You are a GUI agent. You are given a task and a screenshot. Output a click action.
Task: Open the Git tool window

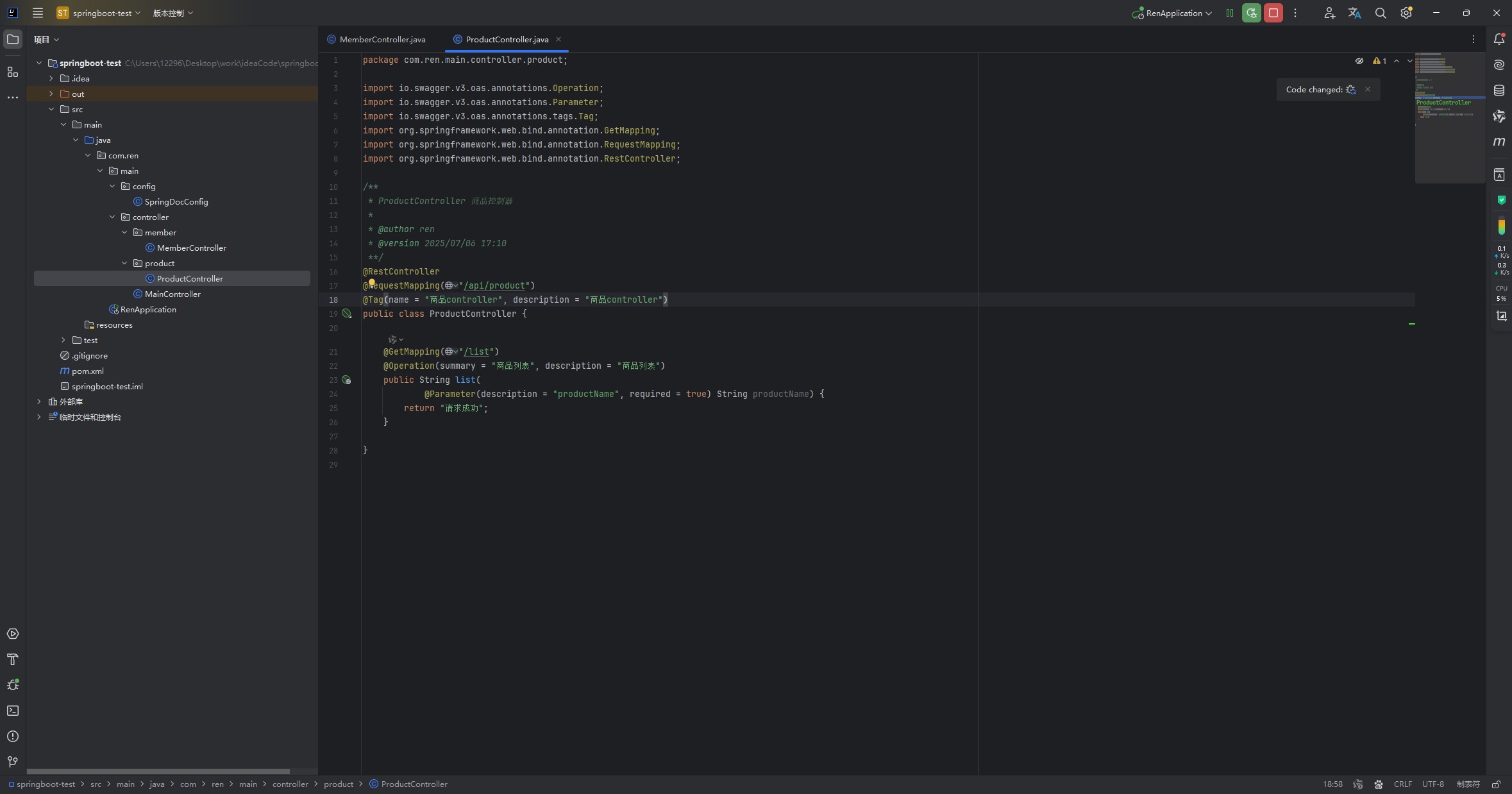click(x=13, y=762)
